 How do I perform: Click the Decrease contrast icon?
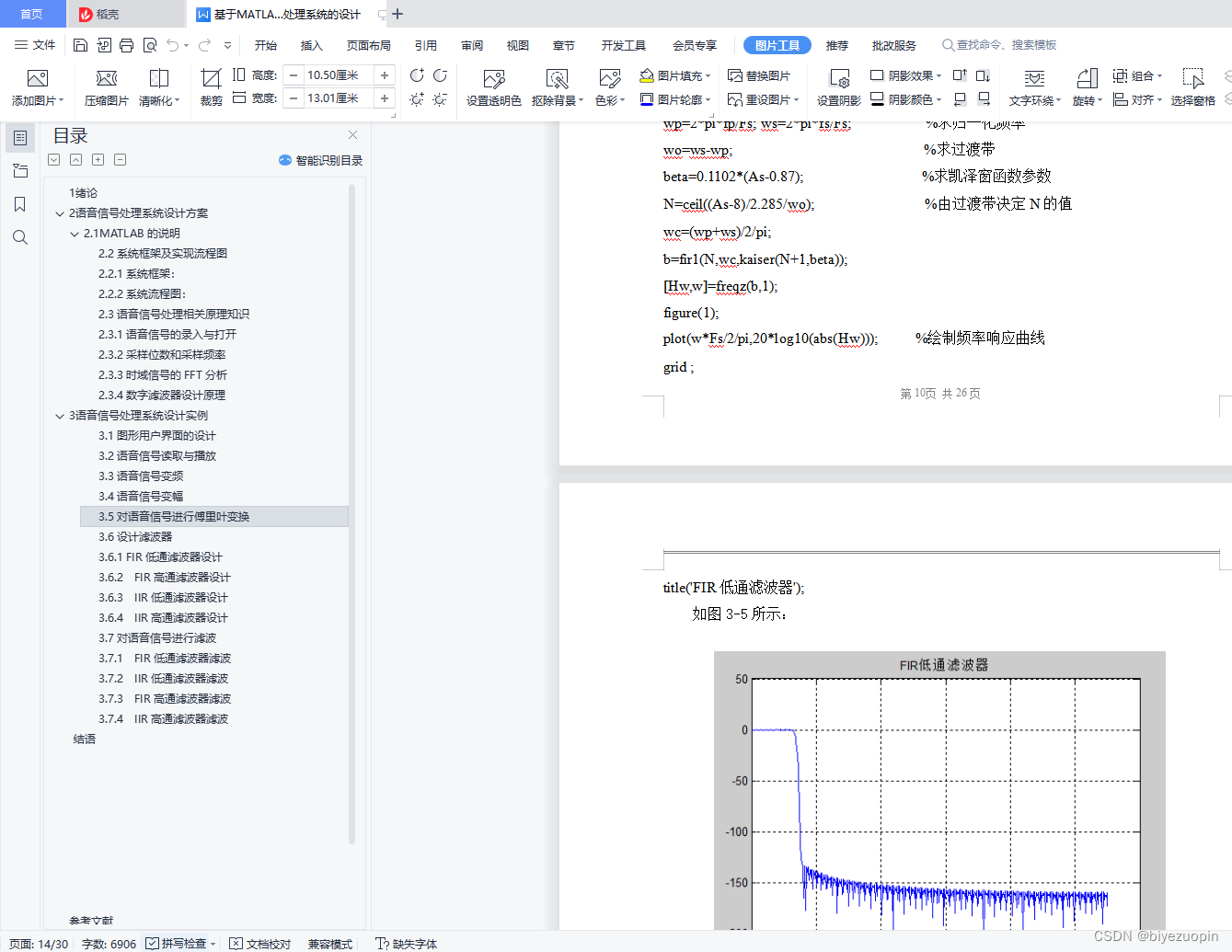(x=440, y=75)
